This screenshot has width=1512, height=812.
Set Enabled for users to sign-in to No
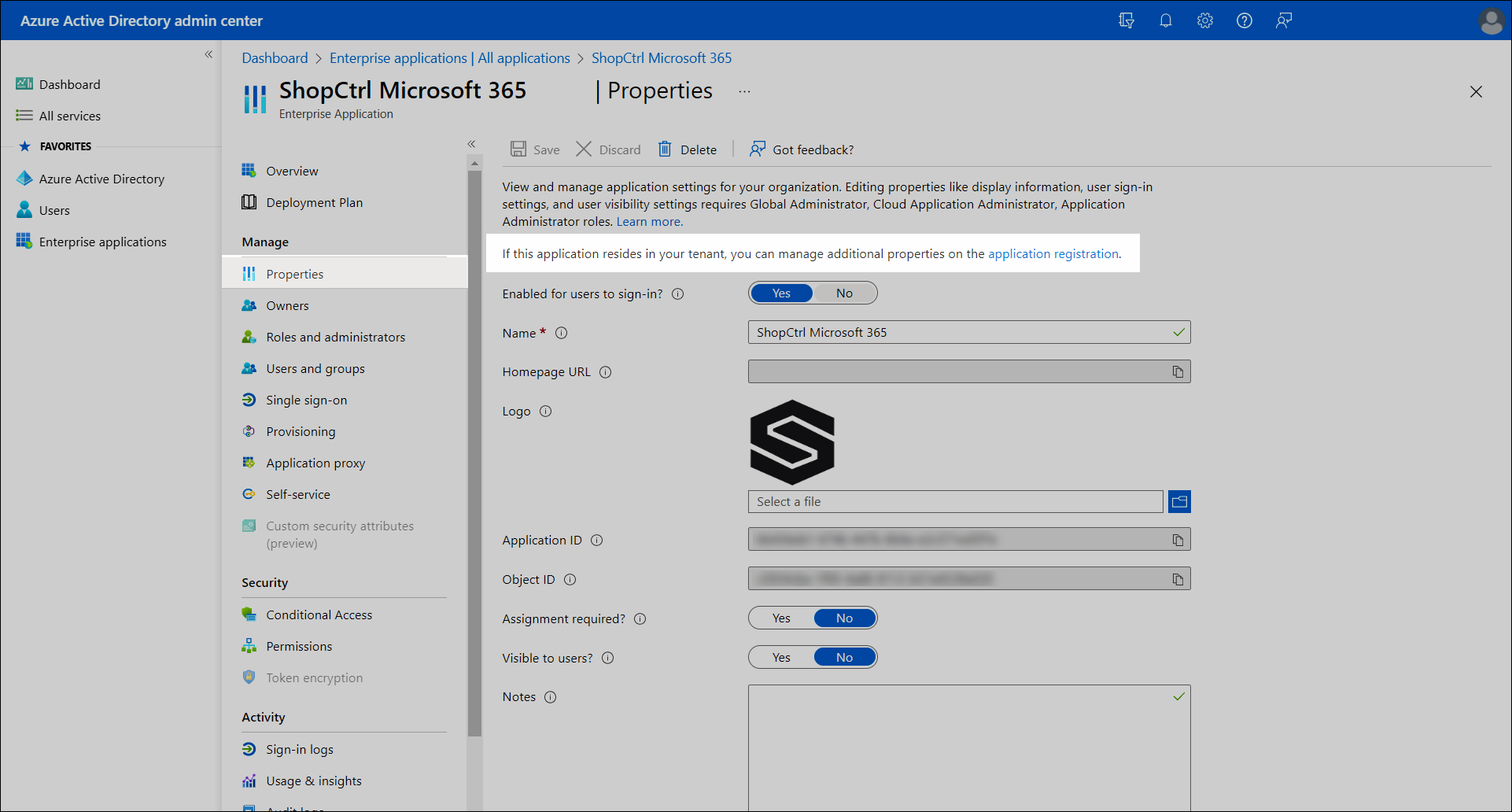[844, 293]
